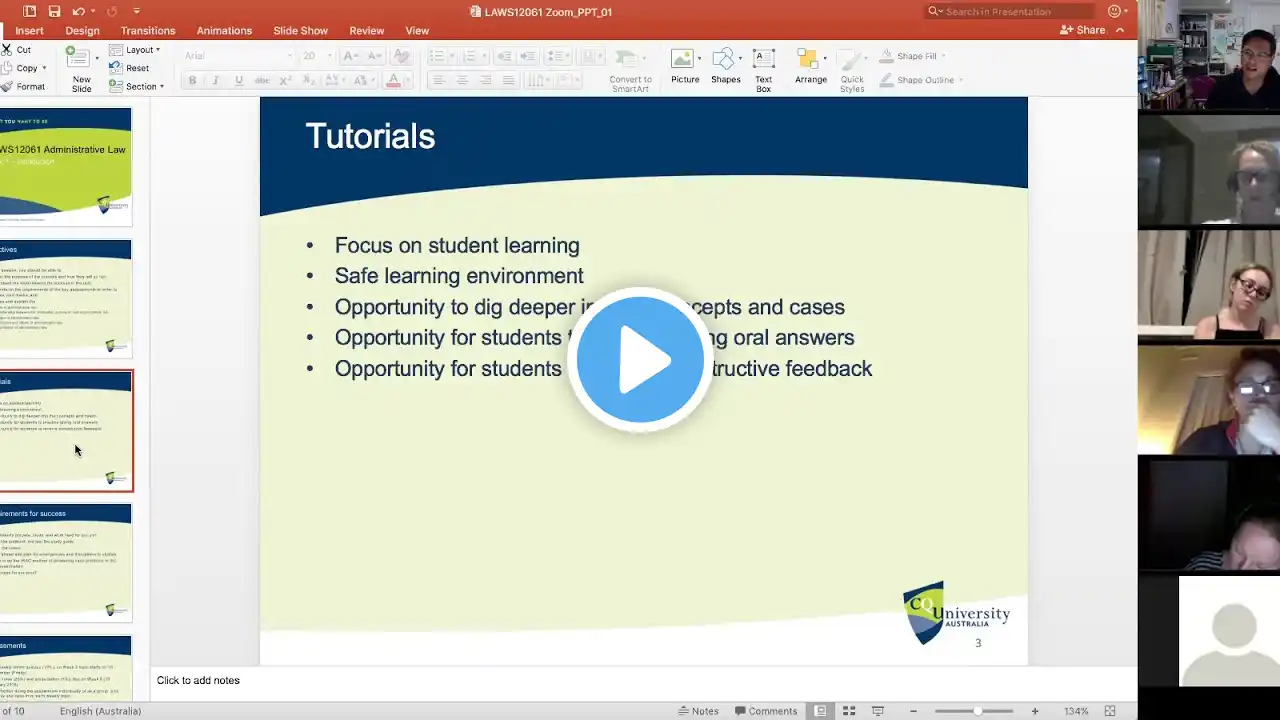1280x720 pixels.
Task: Open the Section dropdown
Action: click(137, 87)
